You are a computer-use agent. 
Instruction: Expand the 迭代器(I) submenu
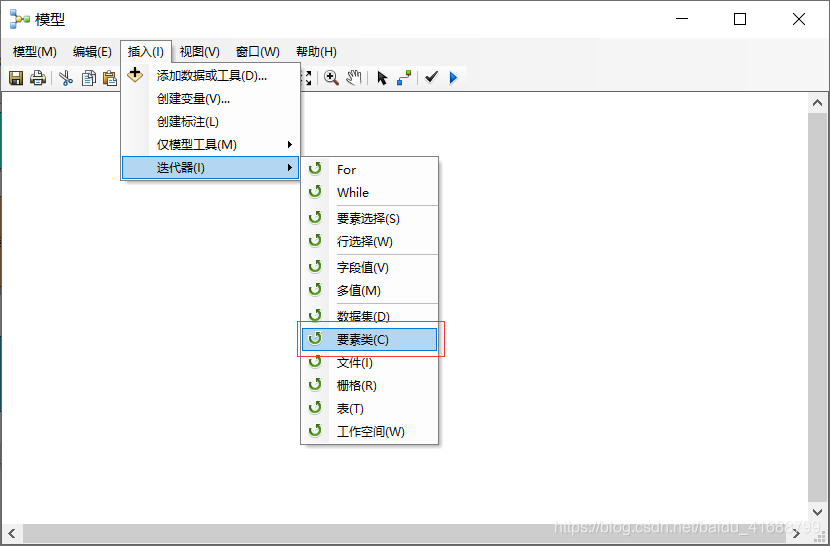pos(211,168)
